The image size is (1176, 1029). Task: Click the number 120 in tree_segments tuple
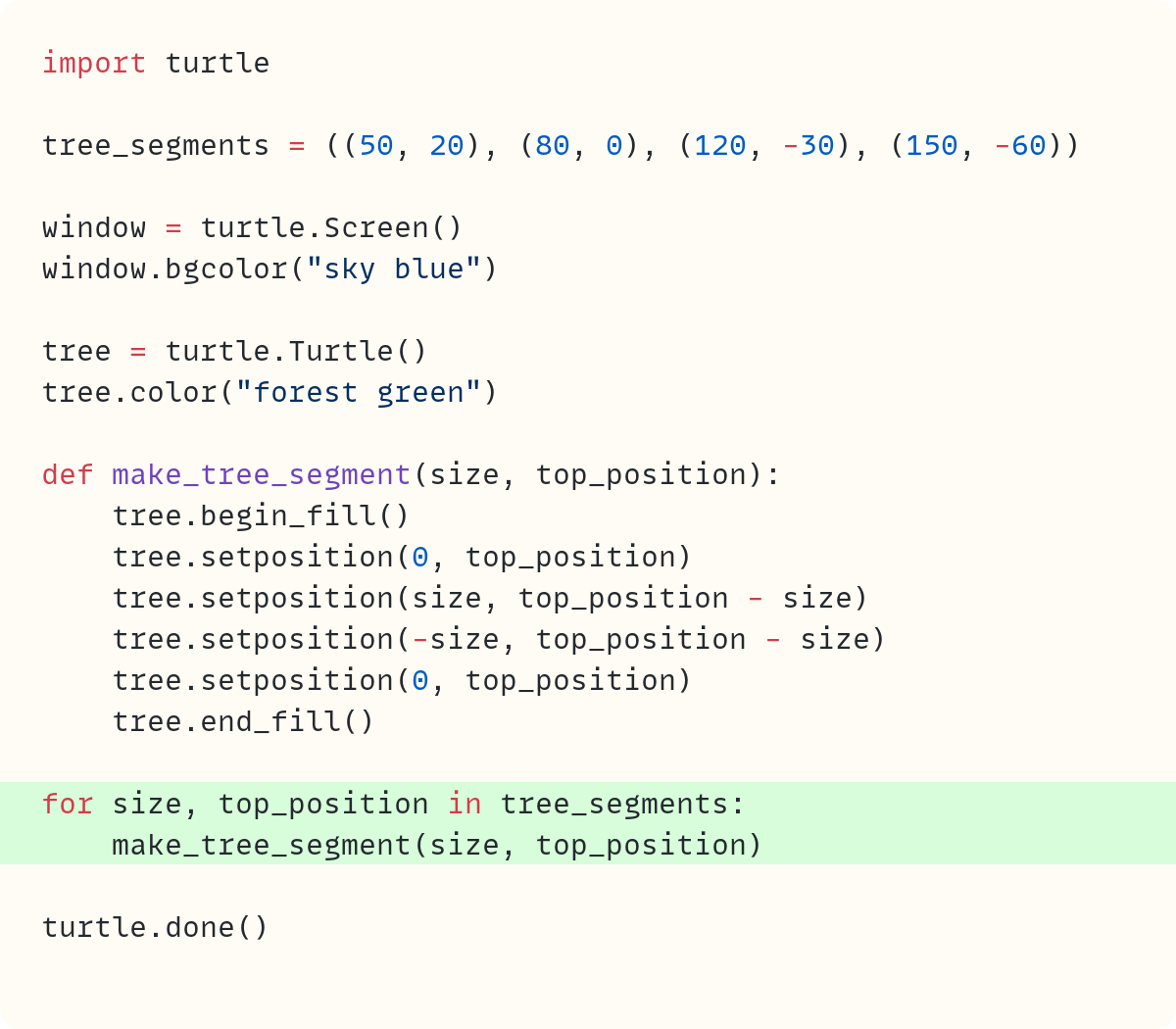[x=720, y=145]
